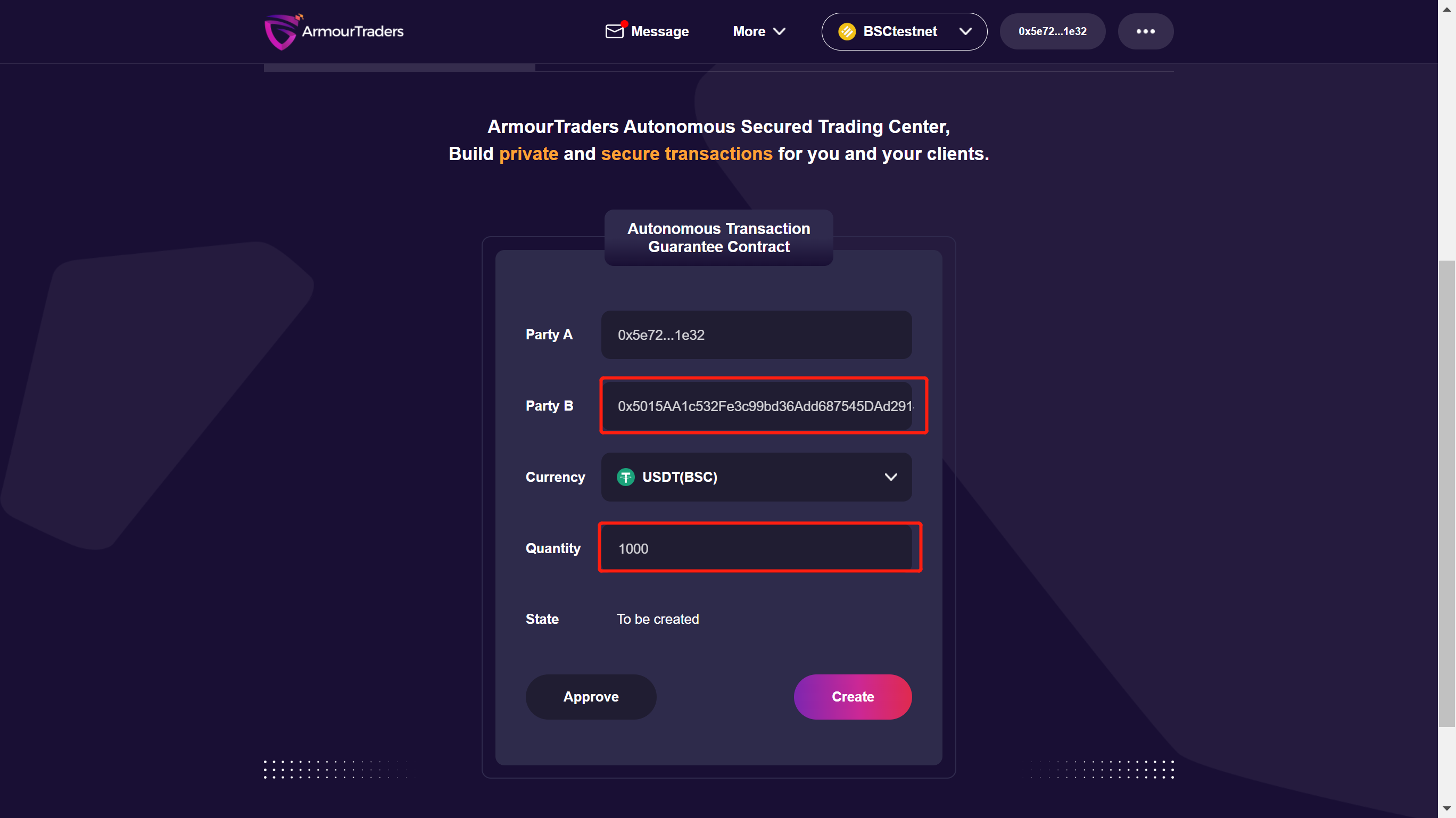
Task: Click the ArmourTraders shield logo
Action: [282, 31]
